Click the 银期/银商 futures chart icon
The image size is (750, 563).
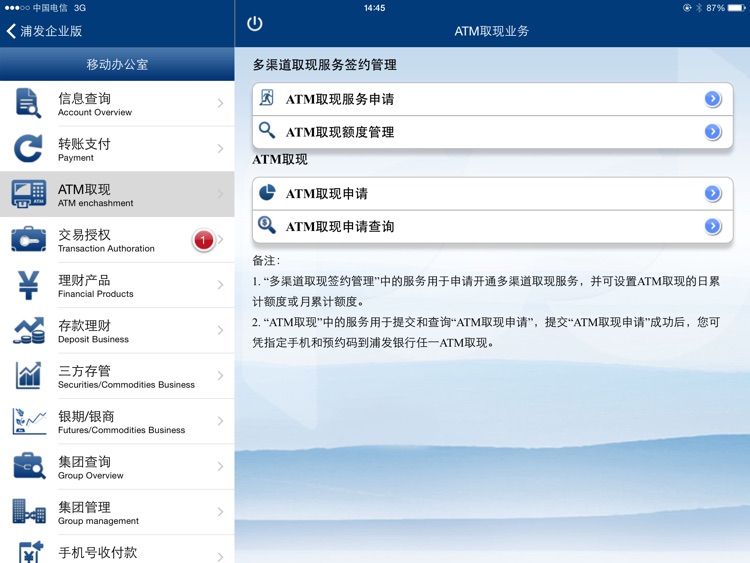[29, 421]
